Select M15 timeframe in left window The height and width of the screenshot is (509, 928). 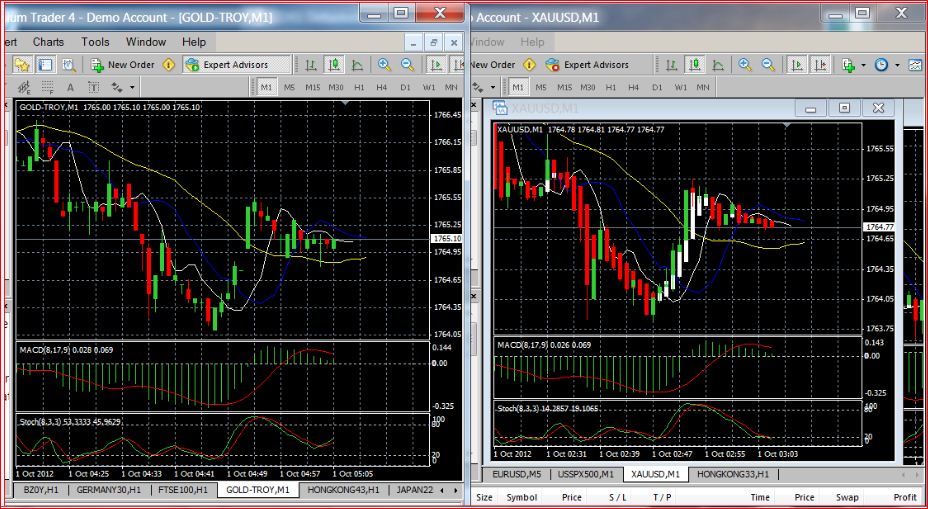click(x=312, y=88)
